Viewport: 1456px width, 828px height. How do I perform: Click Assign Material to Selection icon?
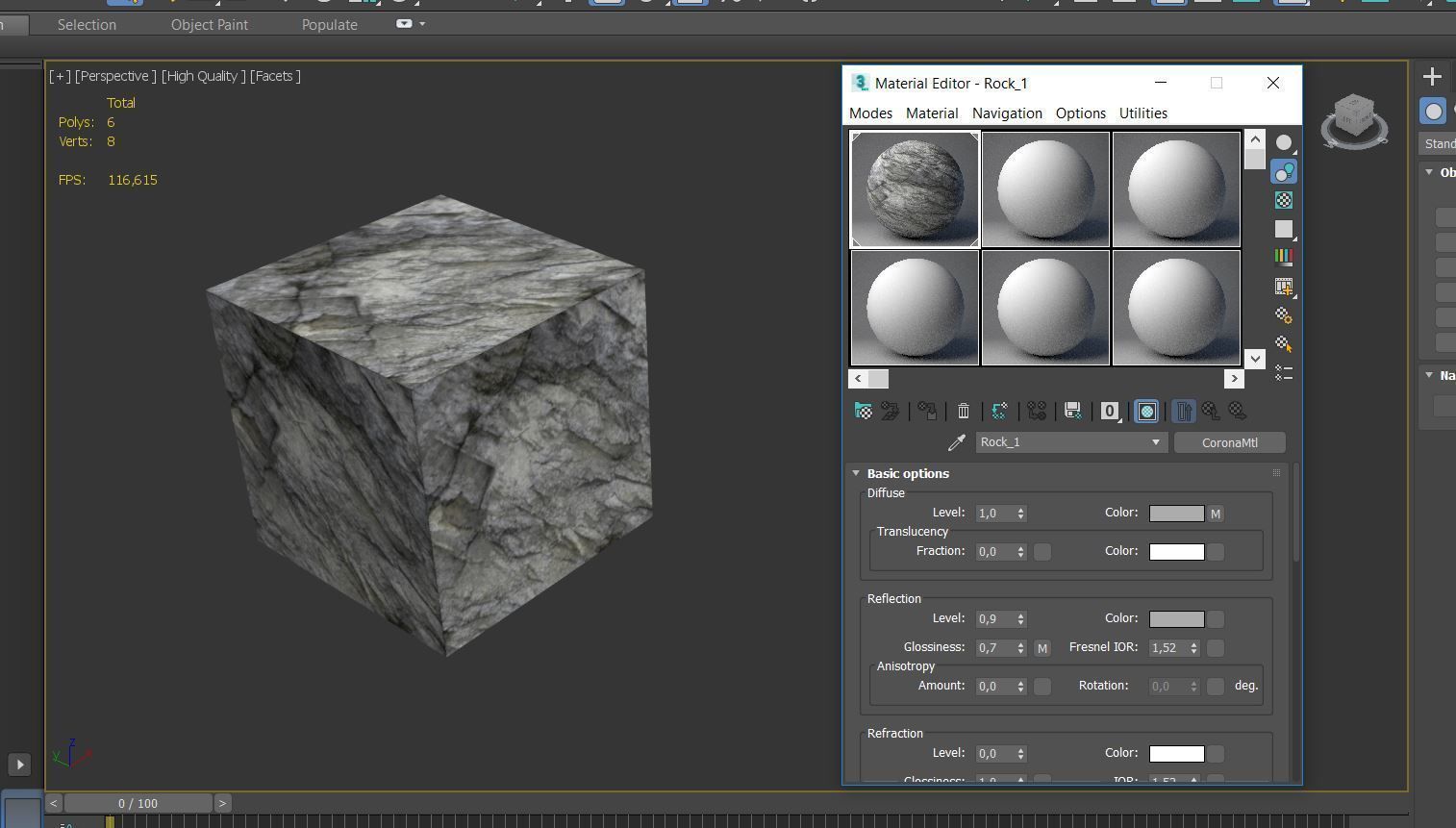(927, 412)
